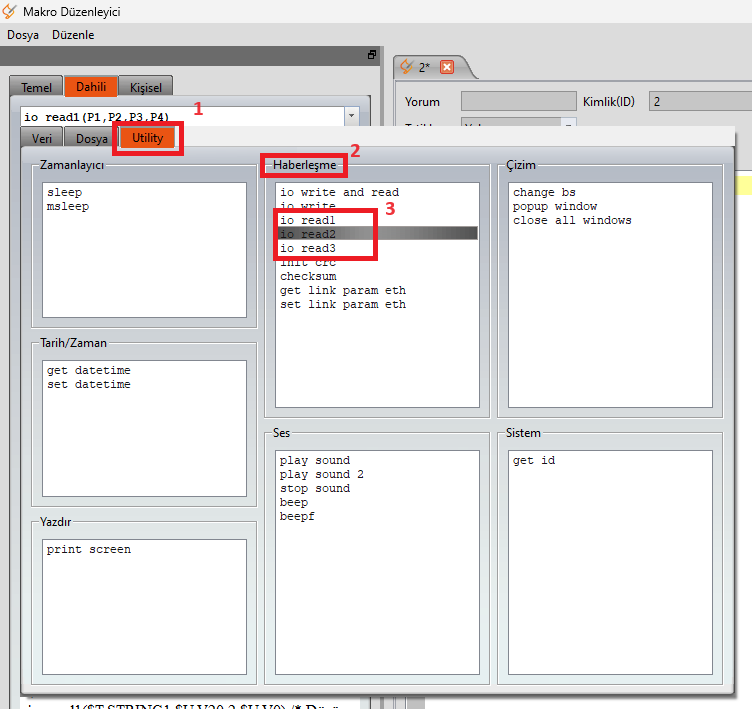The image size is (752, 709).
Task: Select print screen in the Yazdır list
Action: click(x=88, y=549)
